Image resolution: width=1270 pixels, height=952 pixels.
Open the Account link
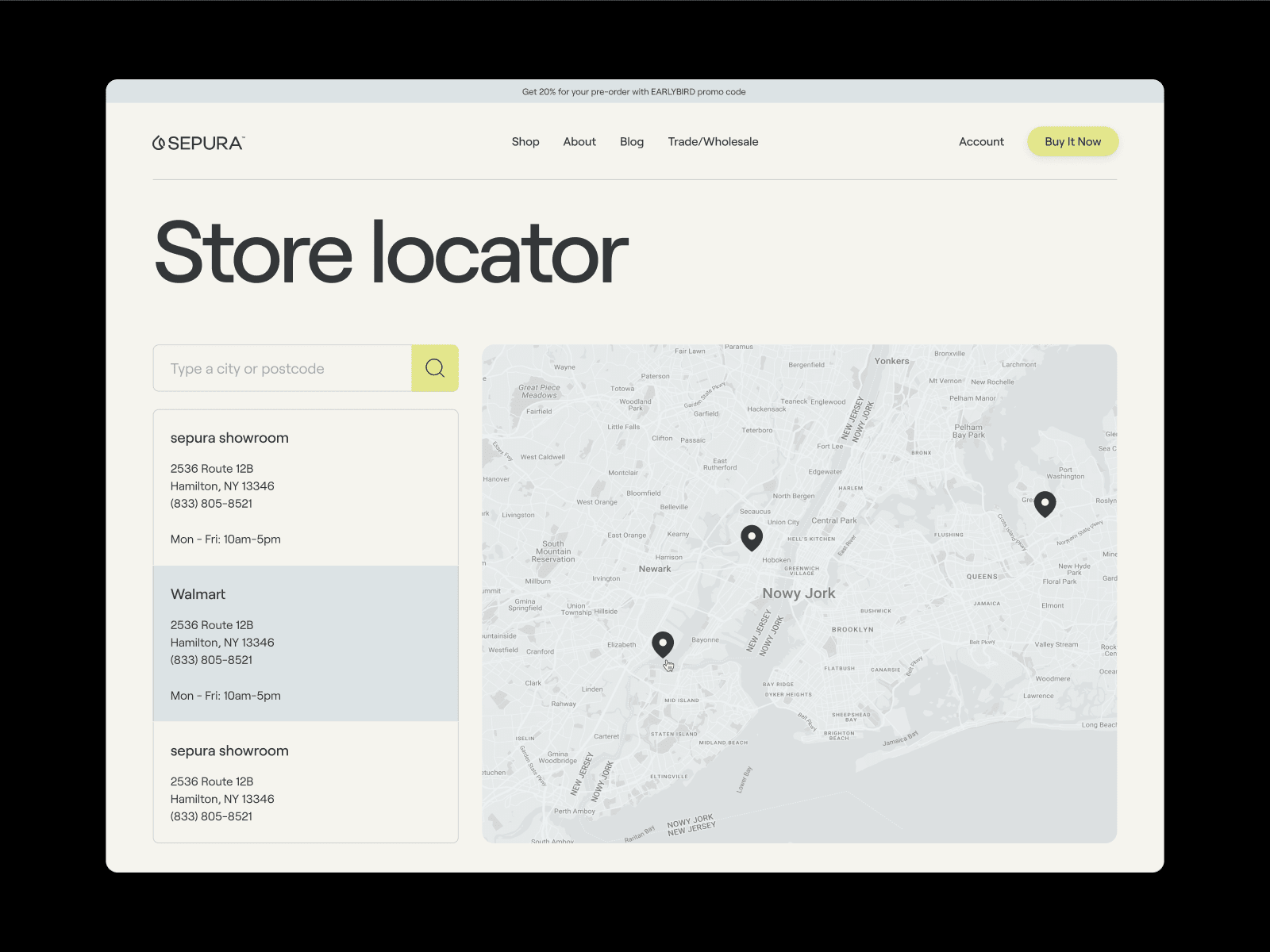click(981, 142)
